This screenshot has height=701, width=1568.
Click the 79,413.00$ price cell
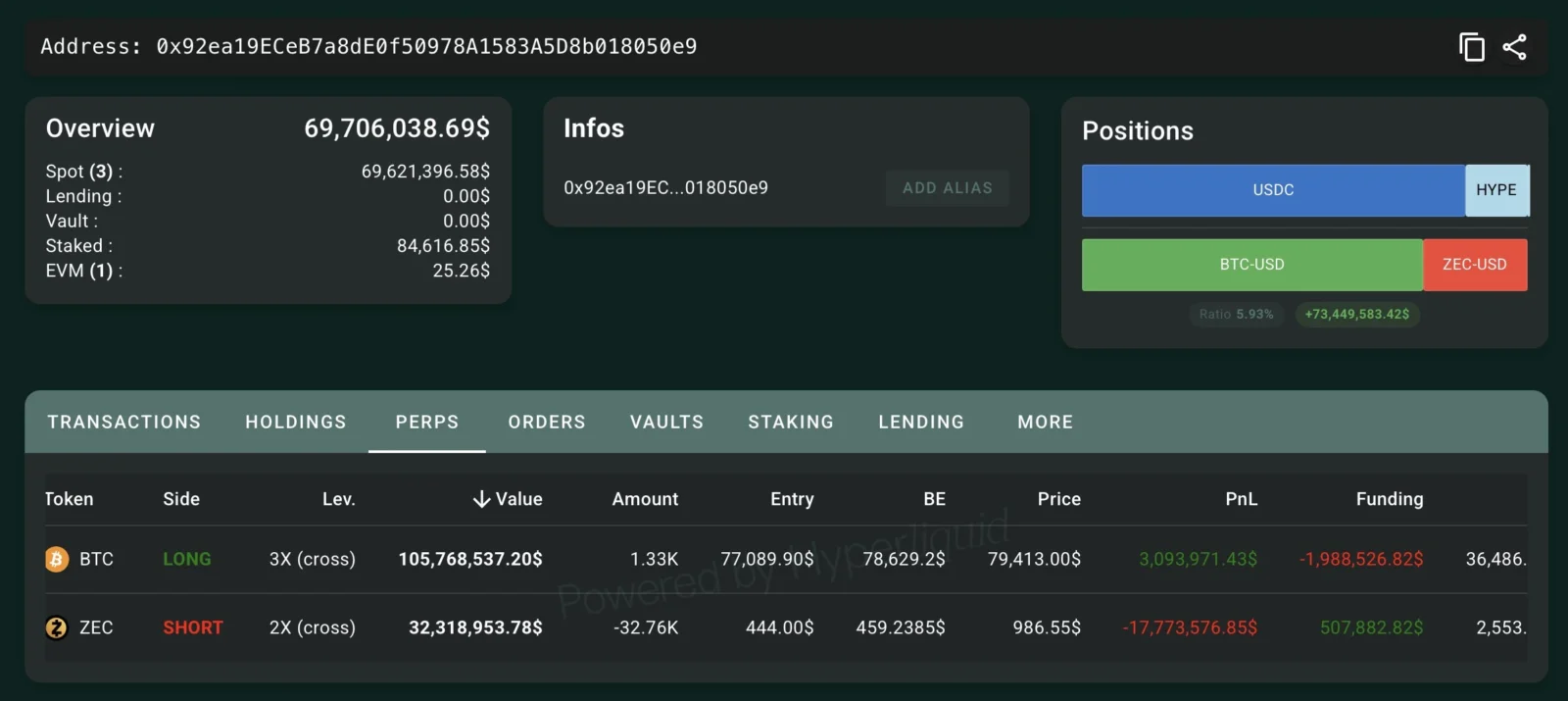(1034, 559)
